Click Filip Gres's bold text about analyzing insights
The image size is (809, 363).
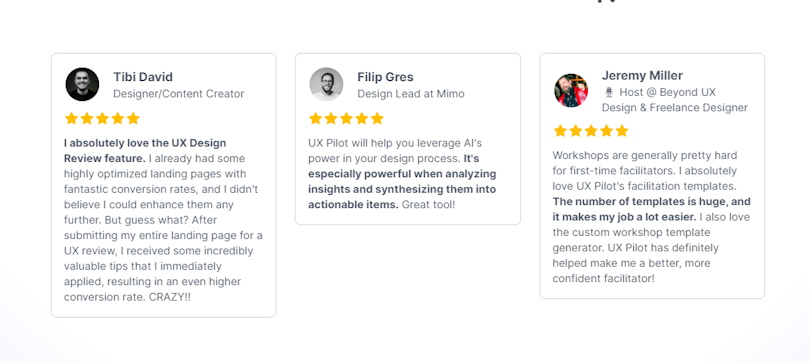pyautogui.click(x=402, y=182)
